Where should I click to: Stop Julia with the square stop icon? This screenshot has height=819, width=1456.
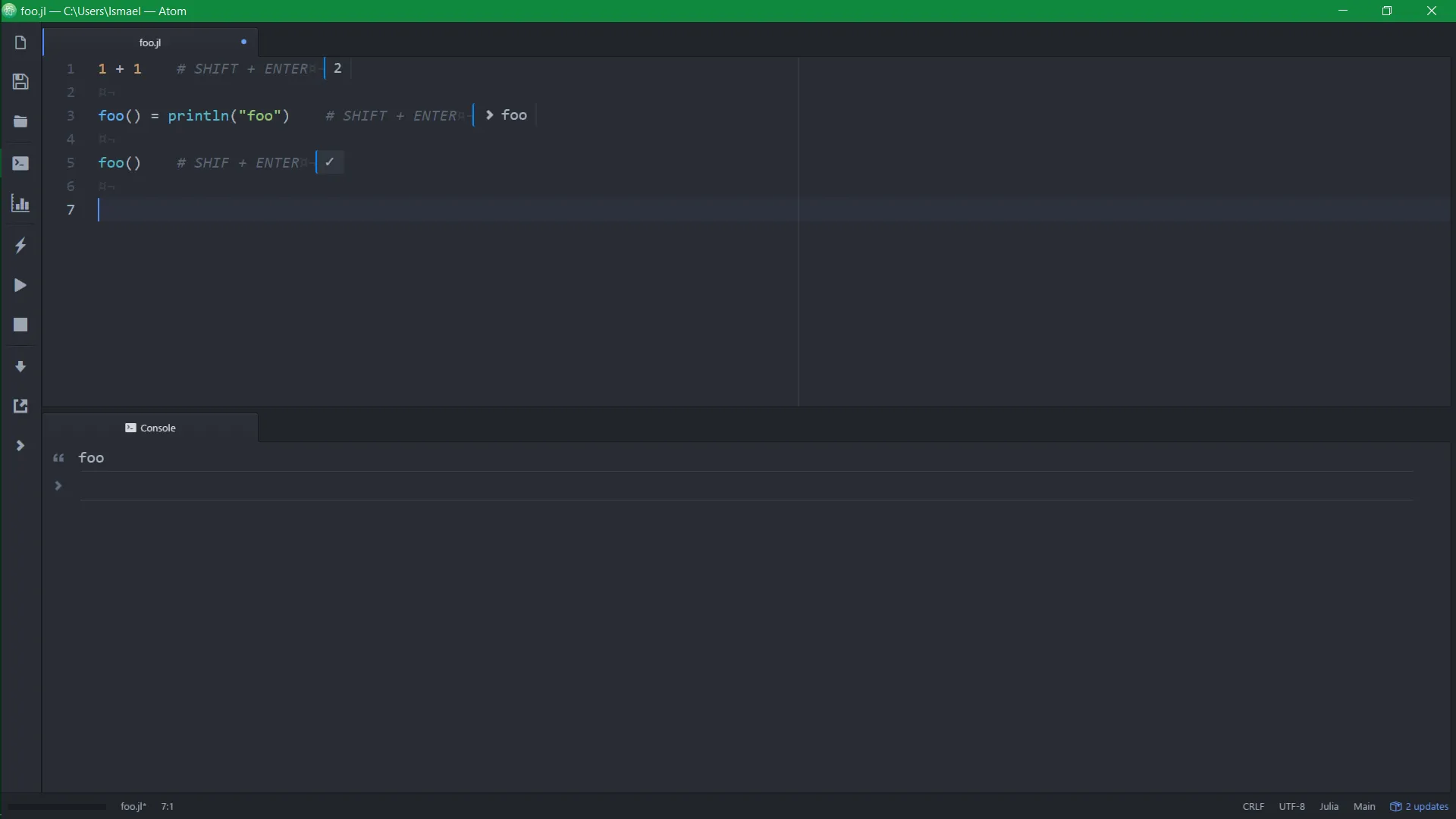pos(20,325)
